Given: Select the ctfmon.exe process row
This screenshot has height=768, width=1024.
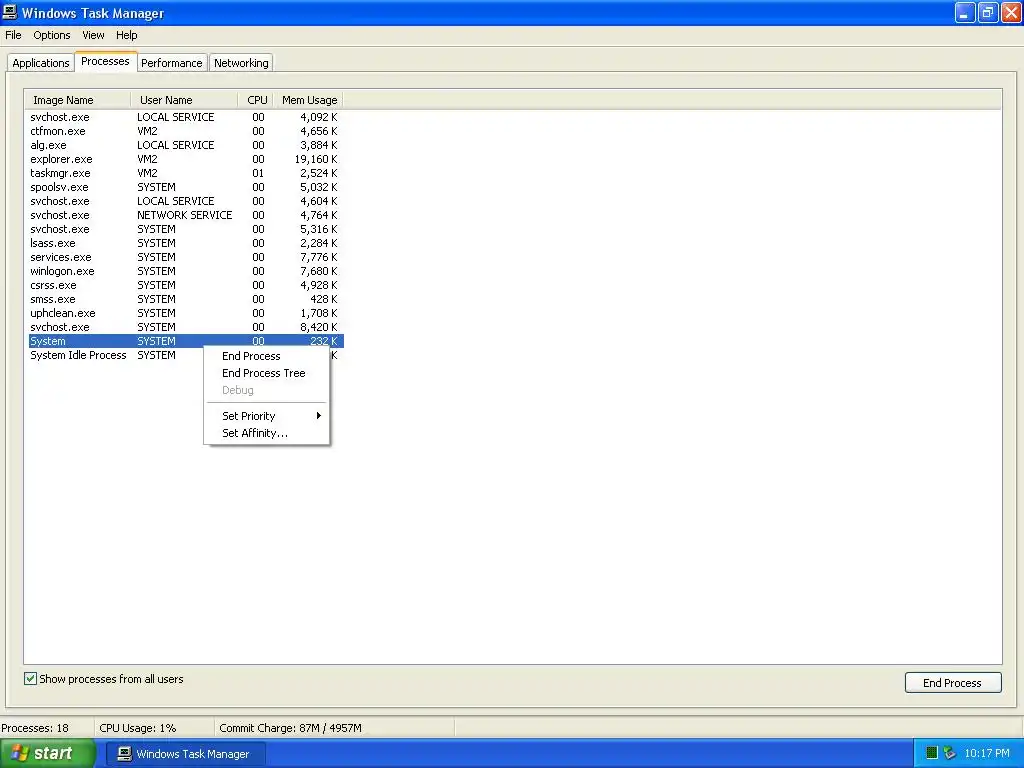Looking at the screenshot, I should (186, 131).
